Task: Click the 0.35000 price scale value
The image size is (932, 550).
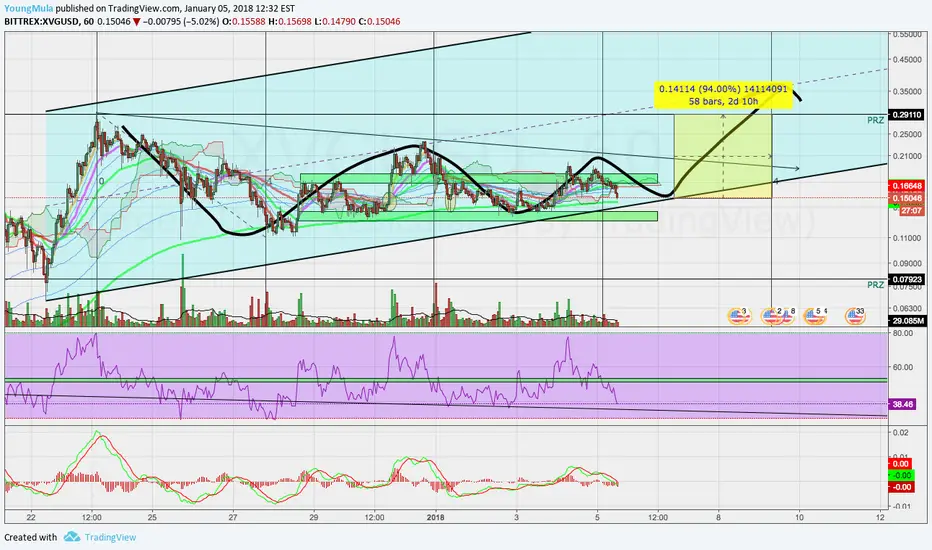Action: click(907, 92)
